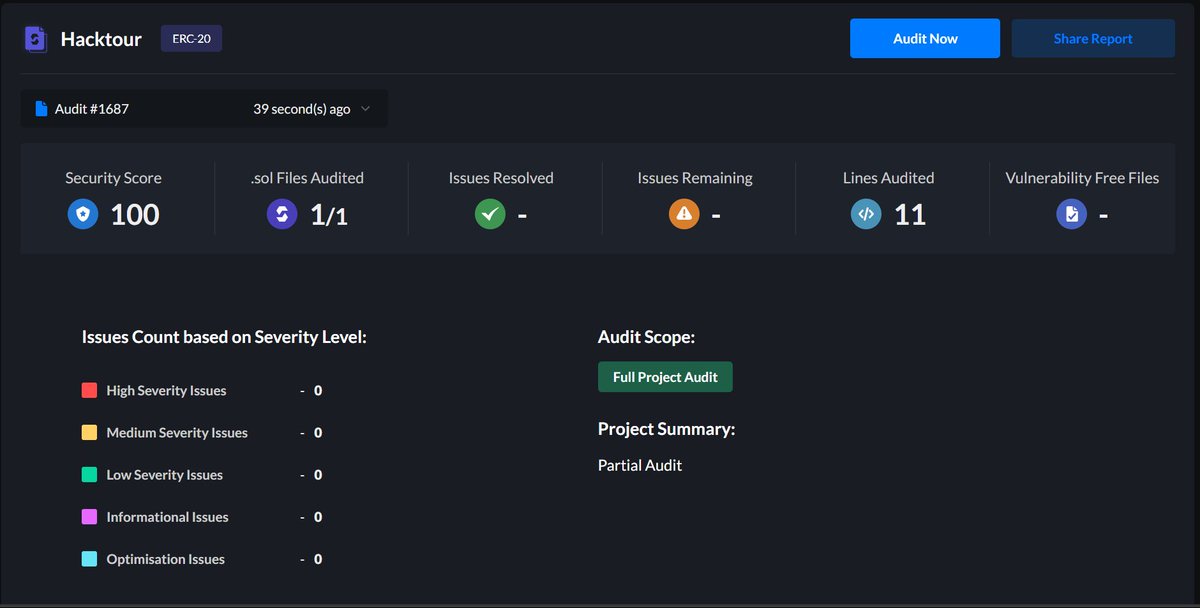Viewport: 1200px width, 608px height.
Task: Click the Partial Audit summary text
Action: pyautogui.click(x=640, y=465)
